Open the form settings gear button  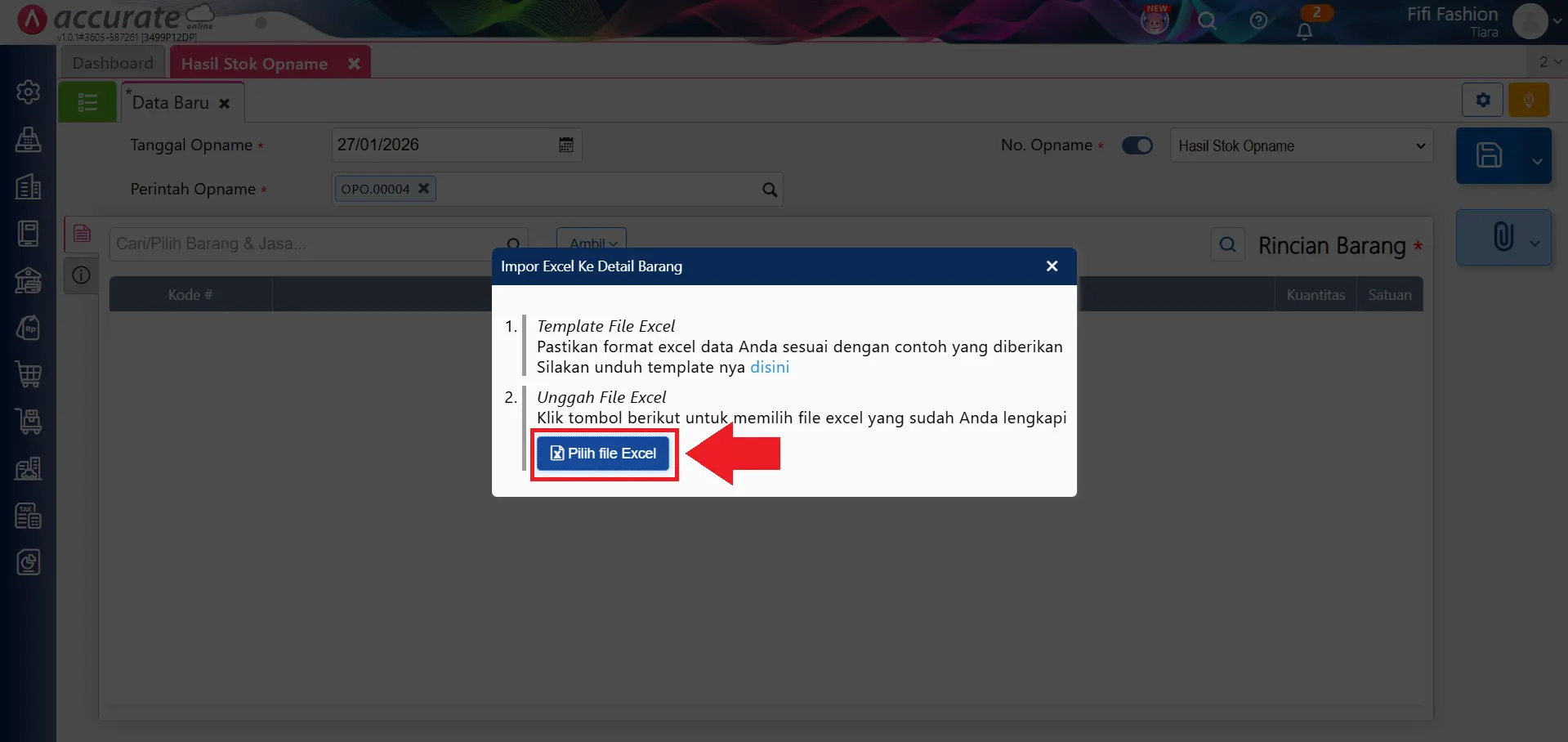tap(1482, 101)
